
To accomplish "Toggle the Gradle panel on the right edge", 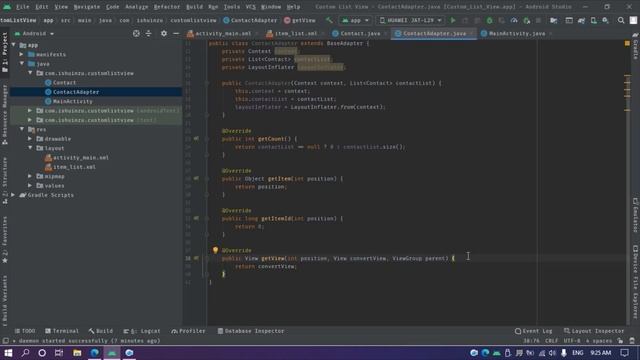I will click(636, 46).
